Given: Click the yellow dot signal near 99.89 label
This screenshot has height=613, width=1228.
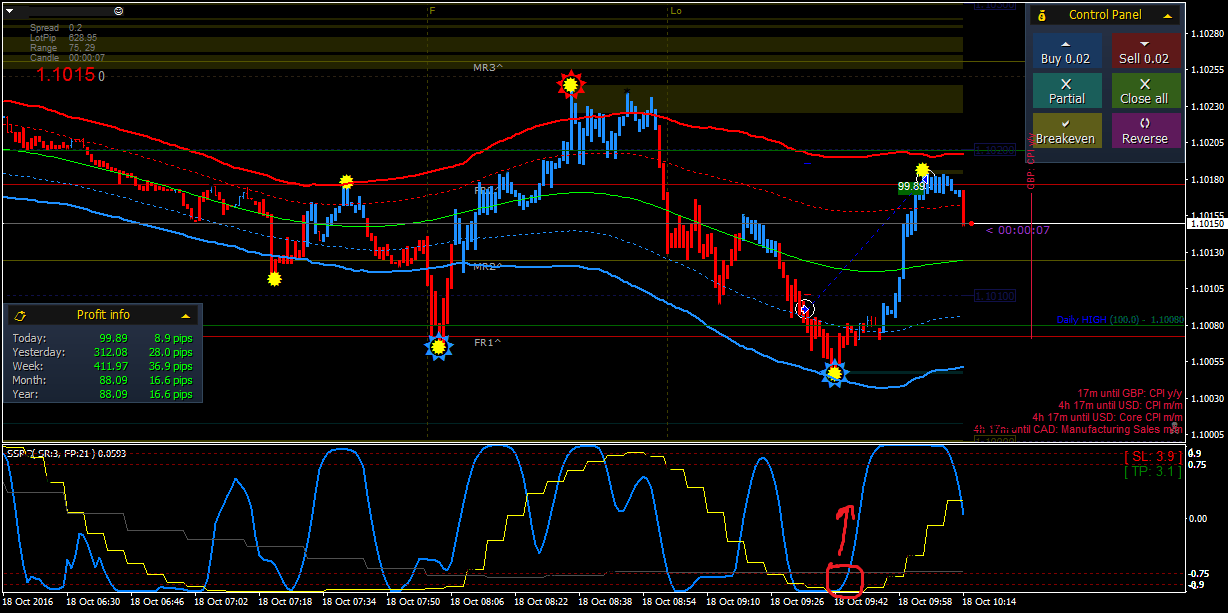Looking at the screenshot, I should click(922, 171).
